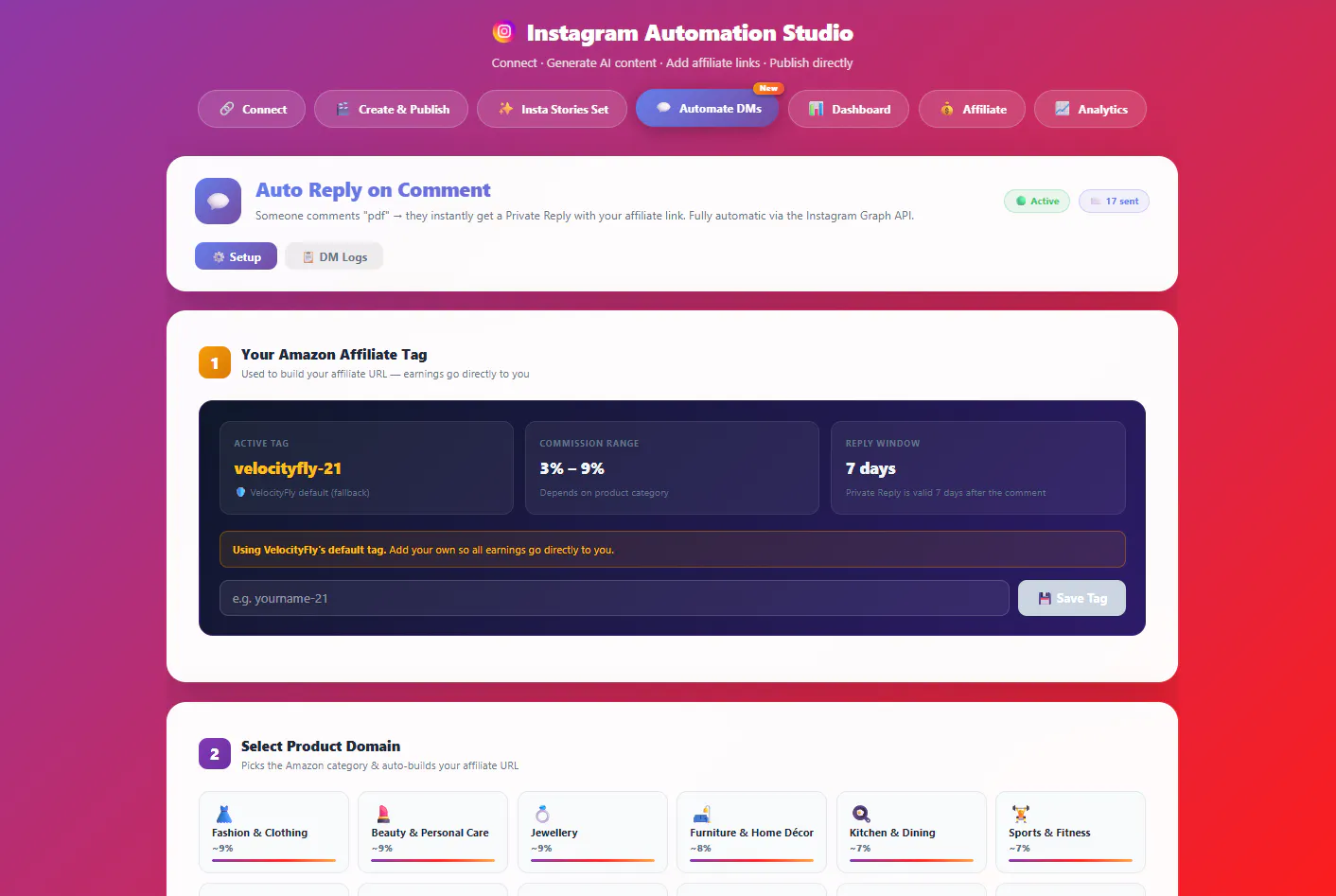The image size is (1336, 896).
Task: Click the header tagline text under title
Action: coord(672,62)
